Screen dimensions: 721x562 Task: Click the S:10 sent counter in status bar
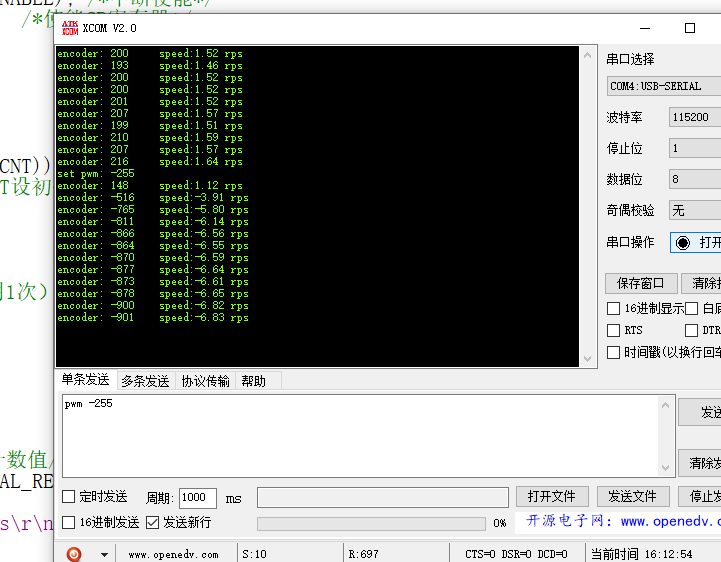(x=254, y=554)
